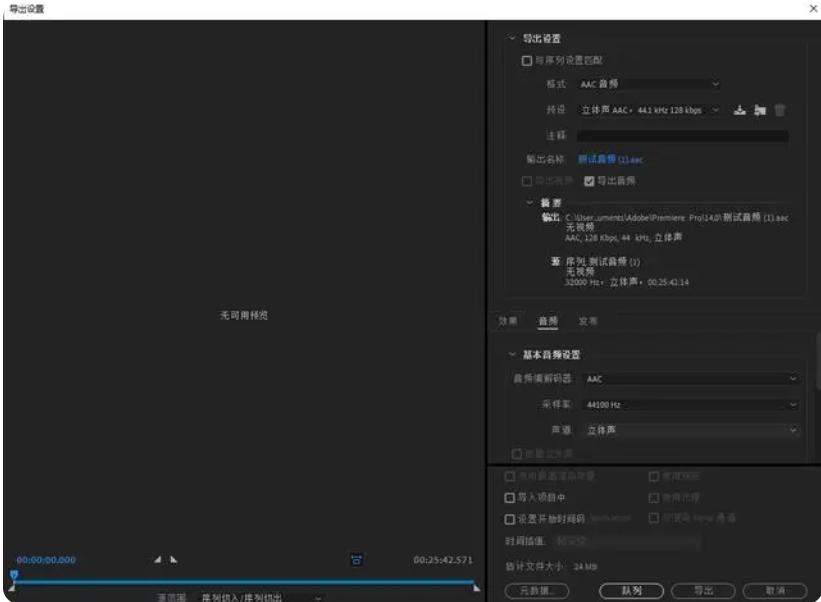821x602 pixels.
Task: Click the 导出 button
Action: (706, 590)
